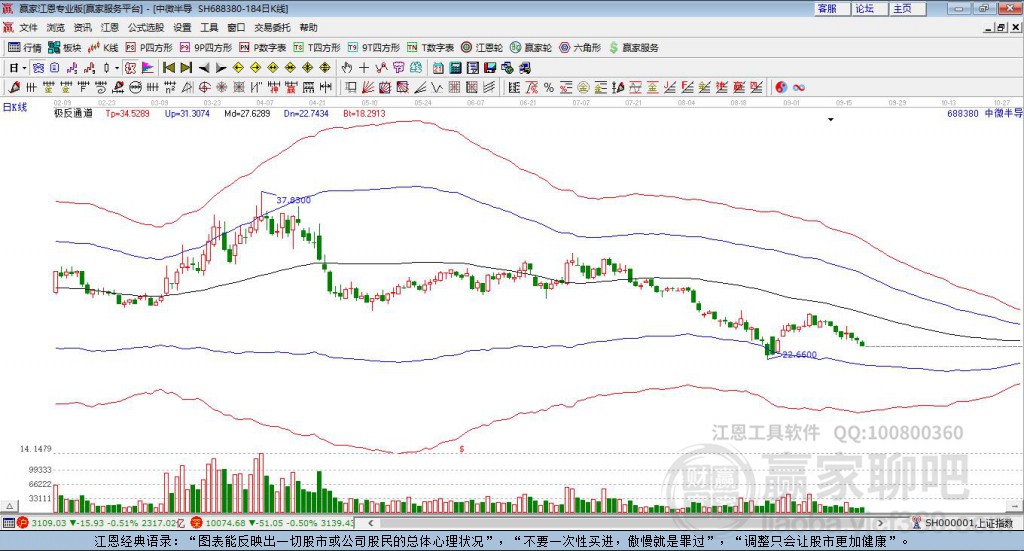Click the yin-yang icon in drawing toolbar

click(781, 87)
